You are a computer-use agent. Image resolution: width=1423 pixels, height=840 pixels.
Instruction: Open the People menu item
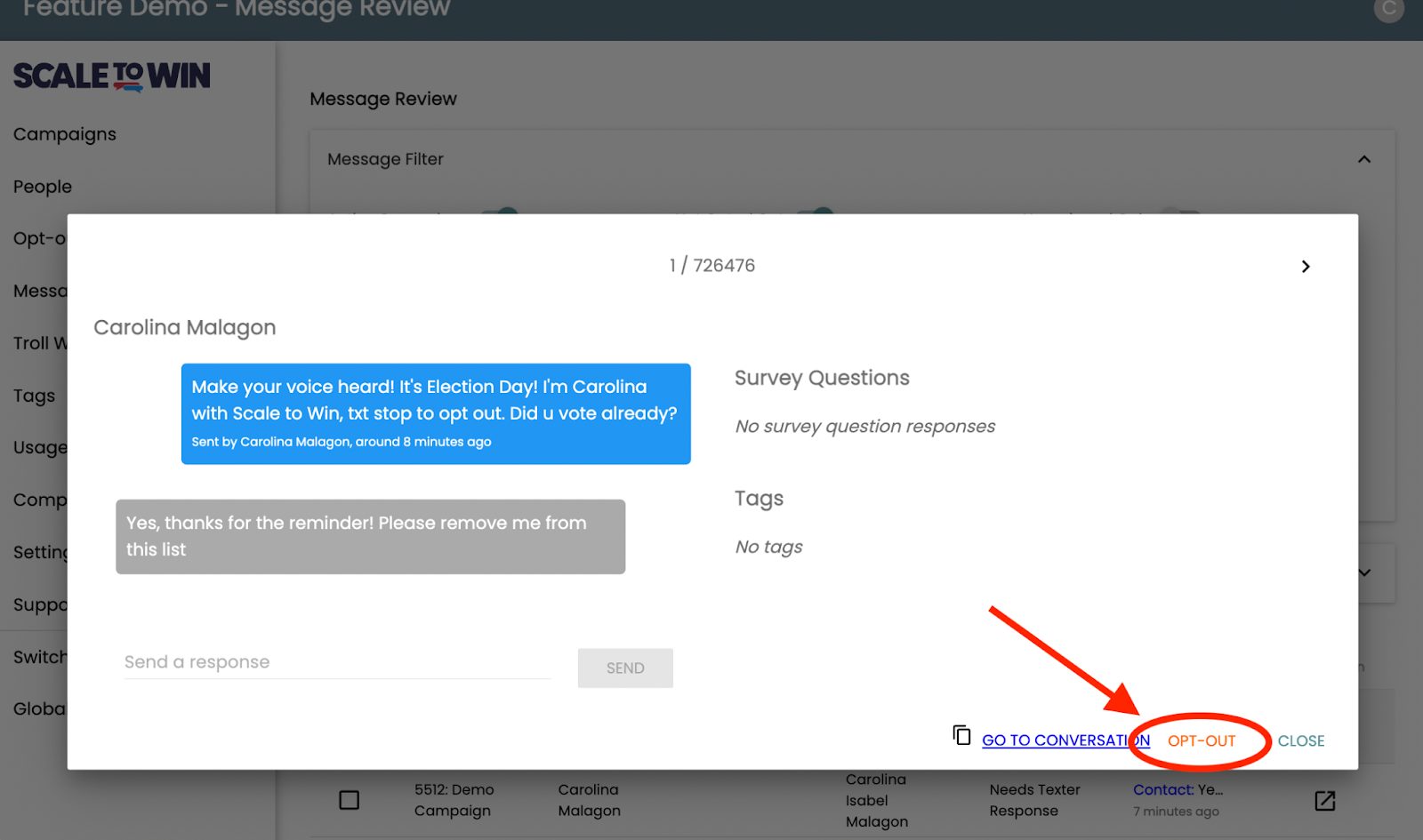(x=43, y=187)
